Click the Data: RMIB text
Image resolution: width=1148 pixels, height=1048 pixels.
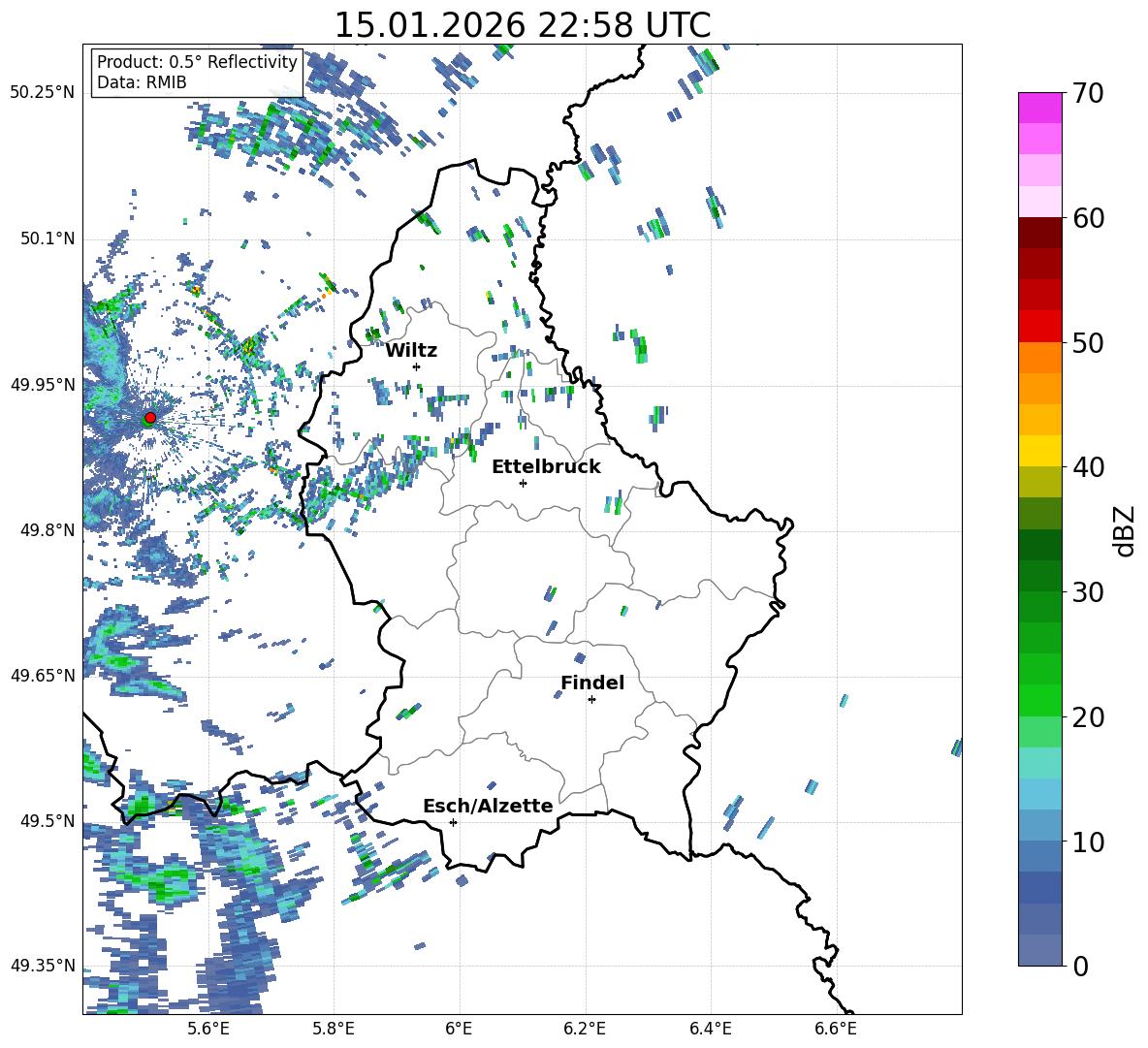pos(142,82)
